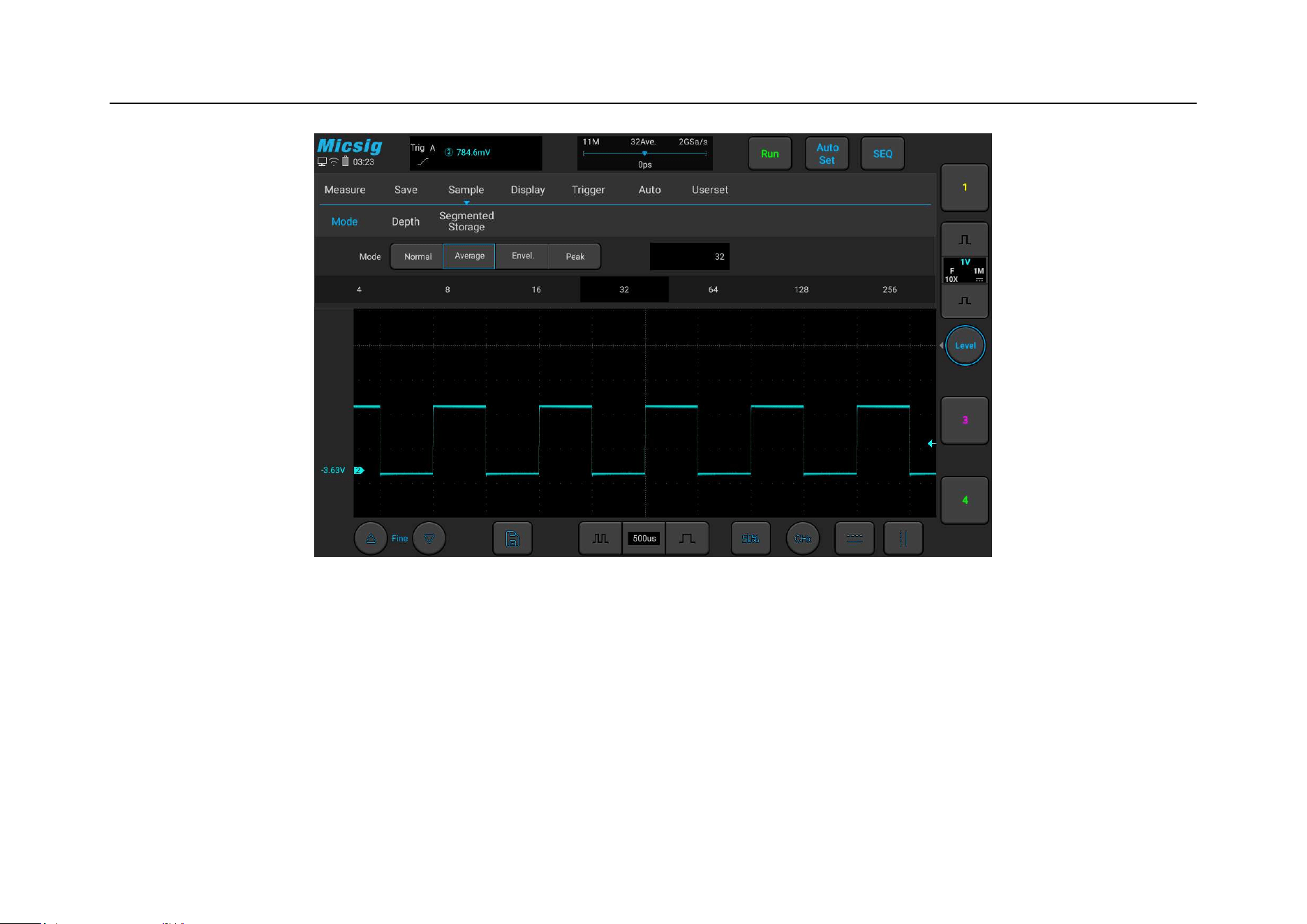
Task: Tap the fine adjust down triangle button
Action: tap(429, 538)
